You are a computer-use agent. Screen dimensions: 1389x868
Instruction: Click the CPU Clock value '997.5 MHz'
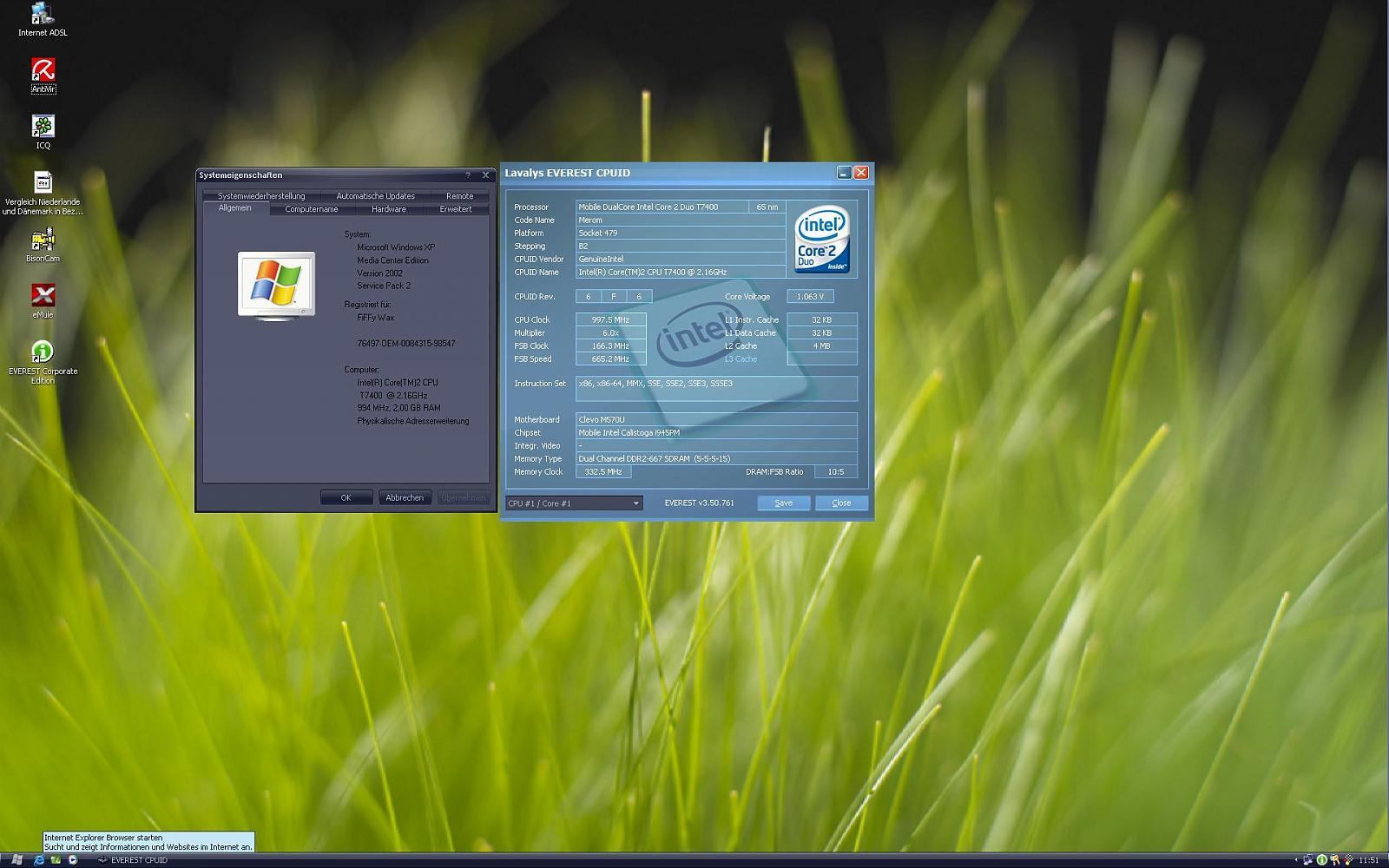click(610, 319)
